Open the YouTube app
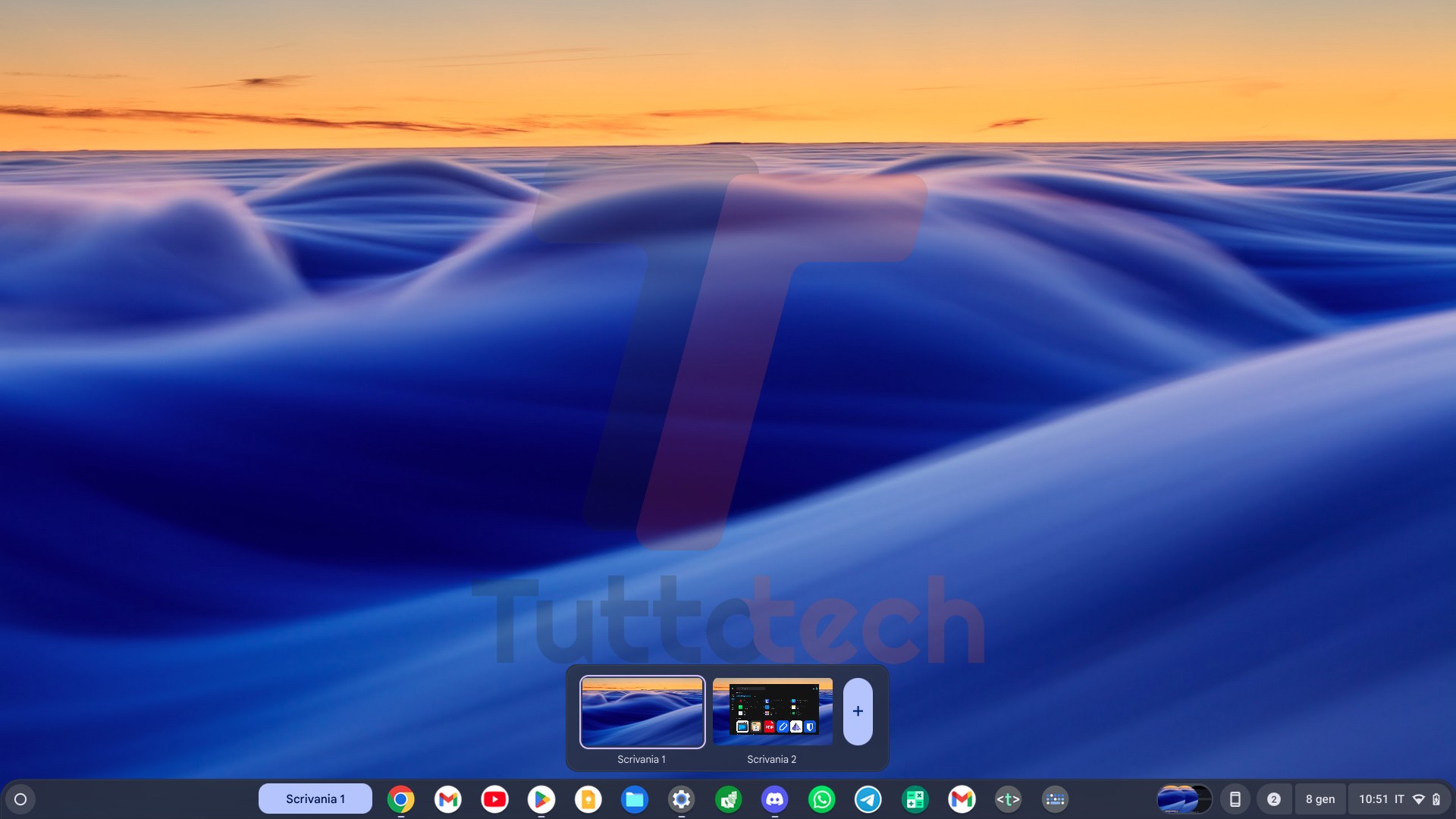This screenshot has width=1456, height=819. pyautogui.click(x=494, y=799)
